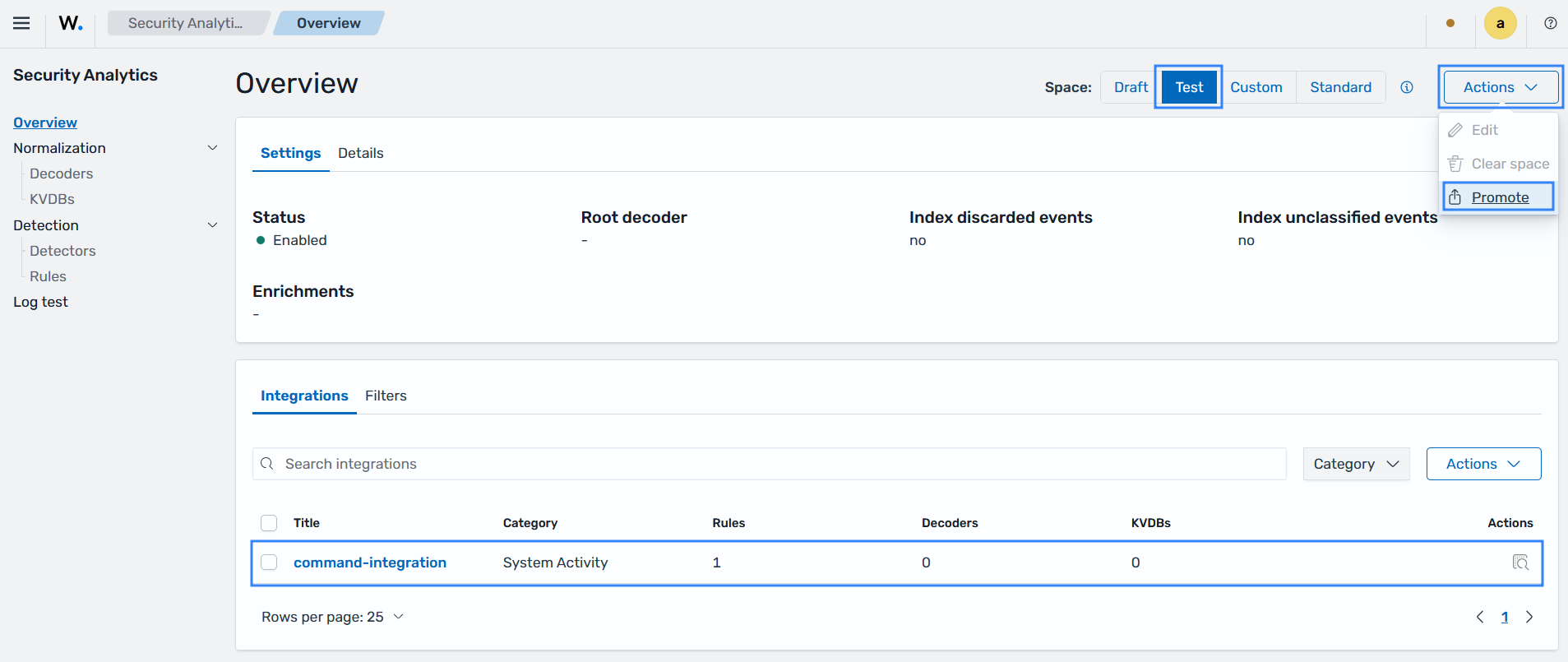Select the Custom space

coord(1256,87)
